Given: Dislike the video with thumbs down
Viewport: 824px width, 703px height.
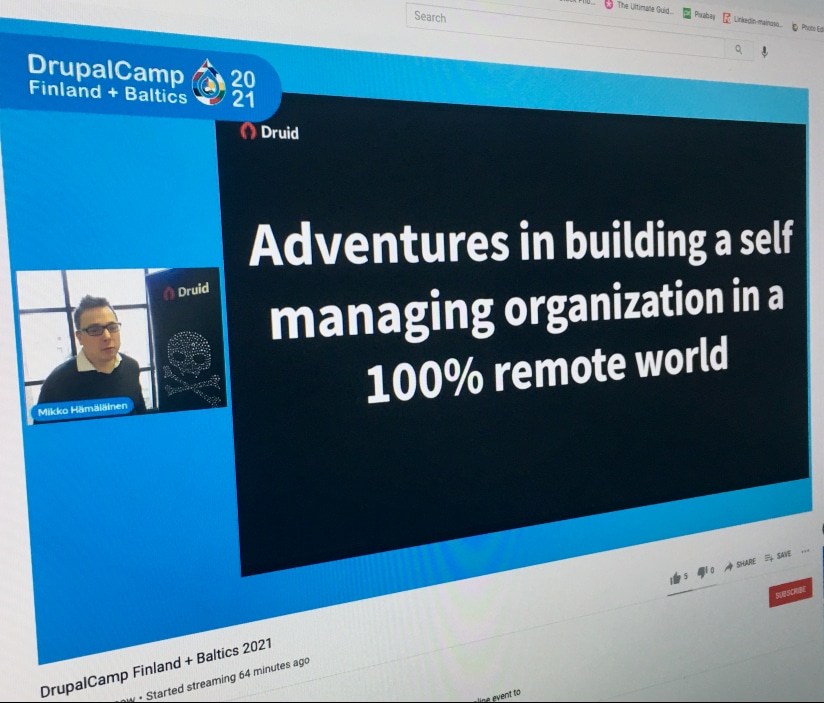Looking at the screenshot, I should tap(705, 572).
